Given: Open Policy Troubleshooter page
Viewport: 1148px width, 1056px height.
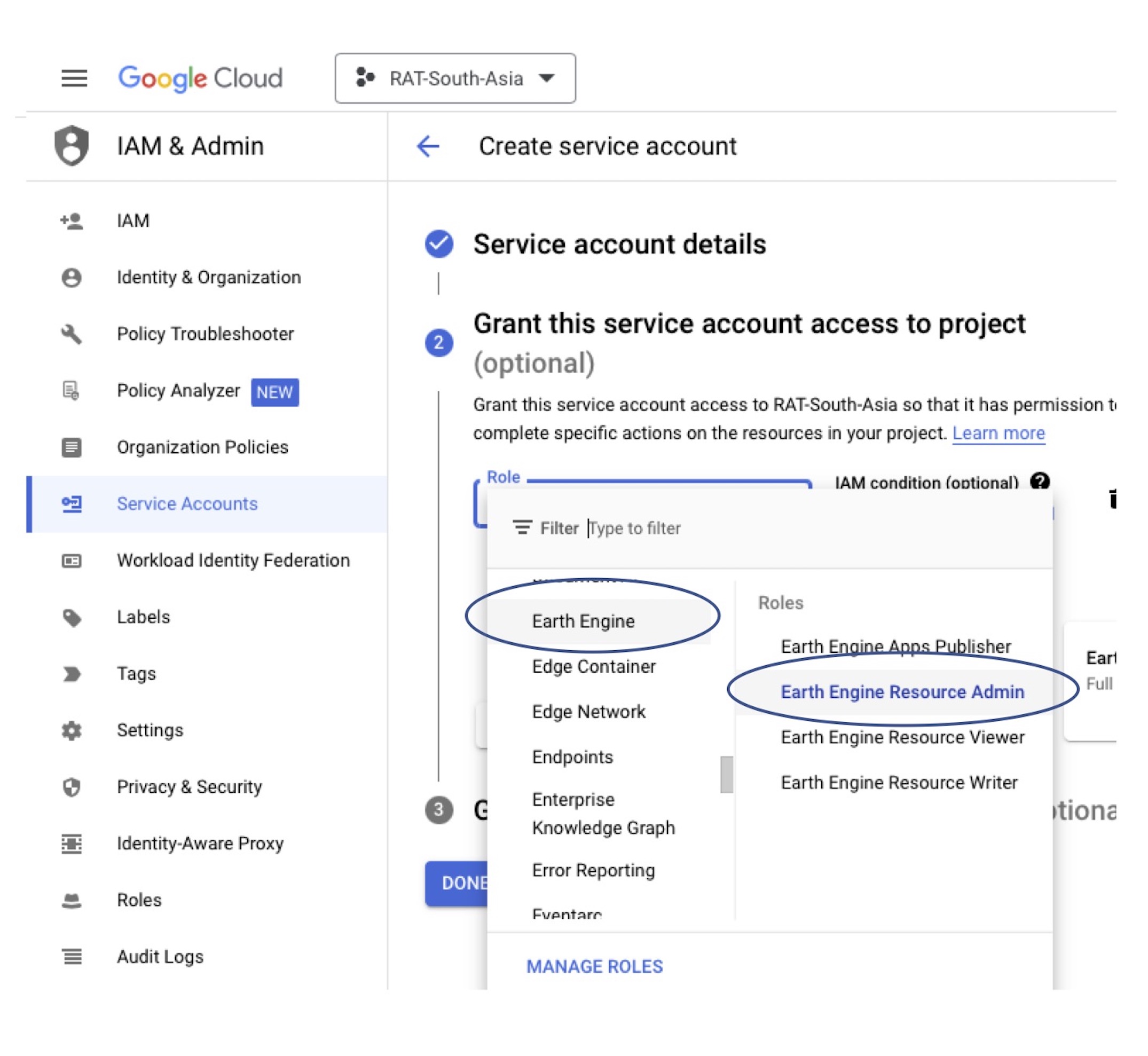Looking at the screenshot, I should (x=205, y=334).
